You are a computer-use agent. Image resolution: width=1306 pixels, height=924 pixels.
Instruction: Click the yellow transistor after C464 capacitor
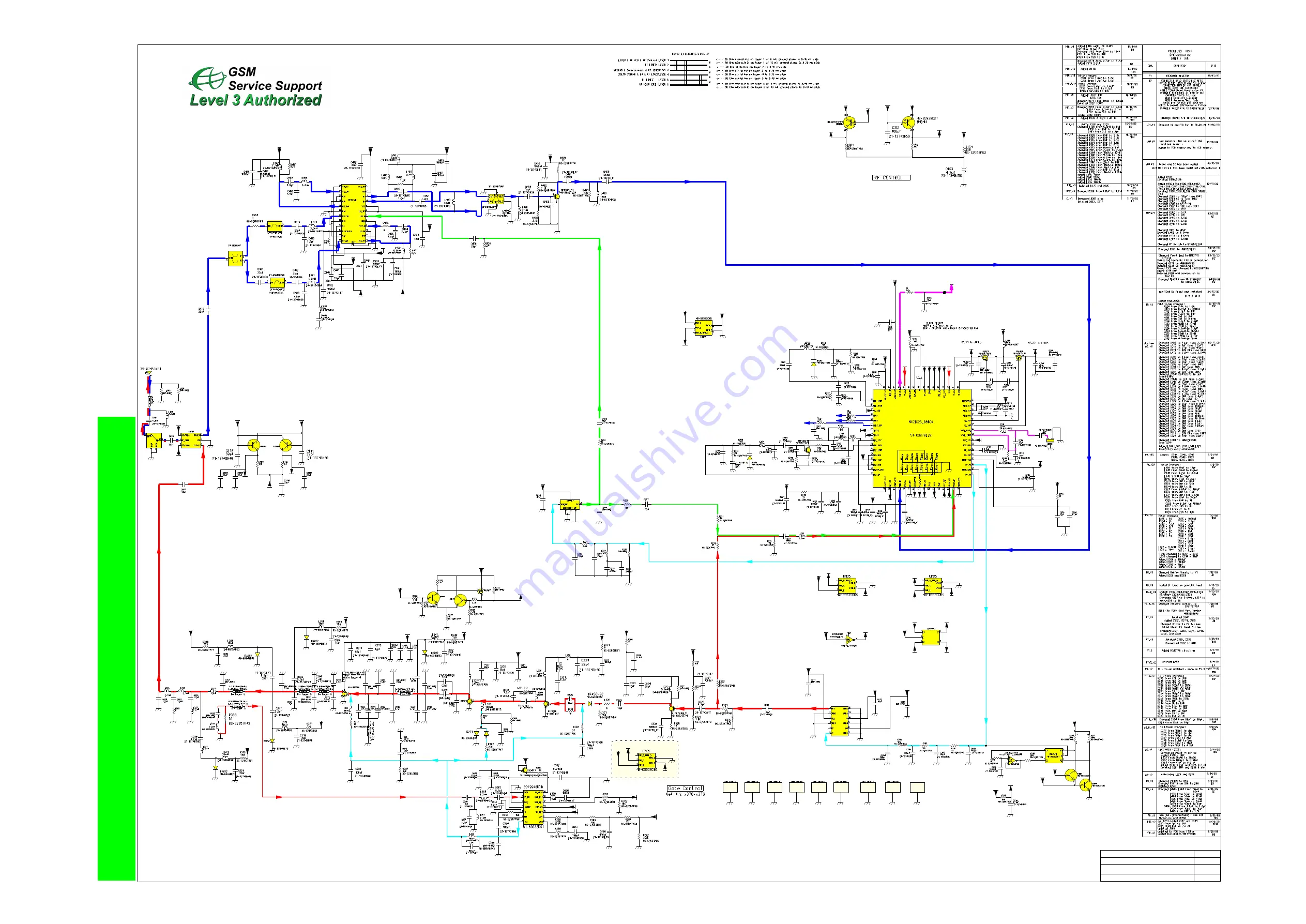point(556,197)
